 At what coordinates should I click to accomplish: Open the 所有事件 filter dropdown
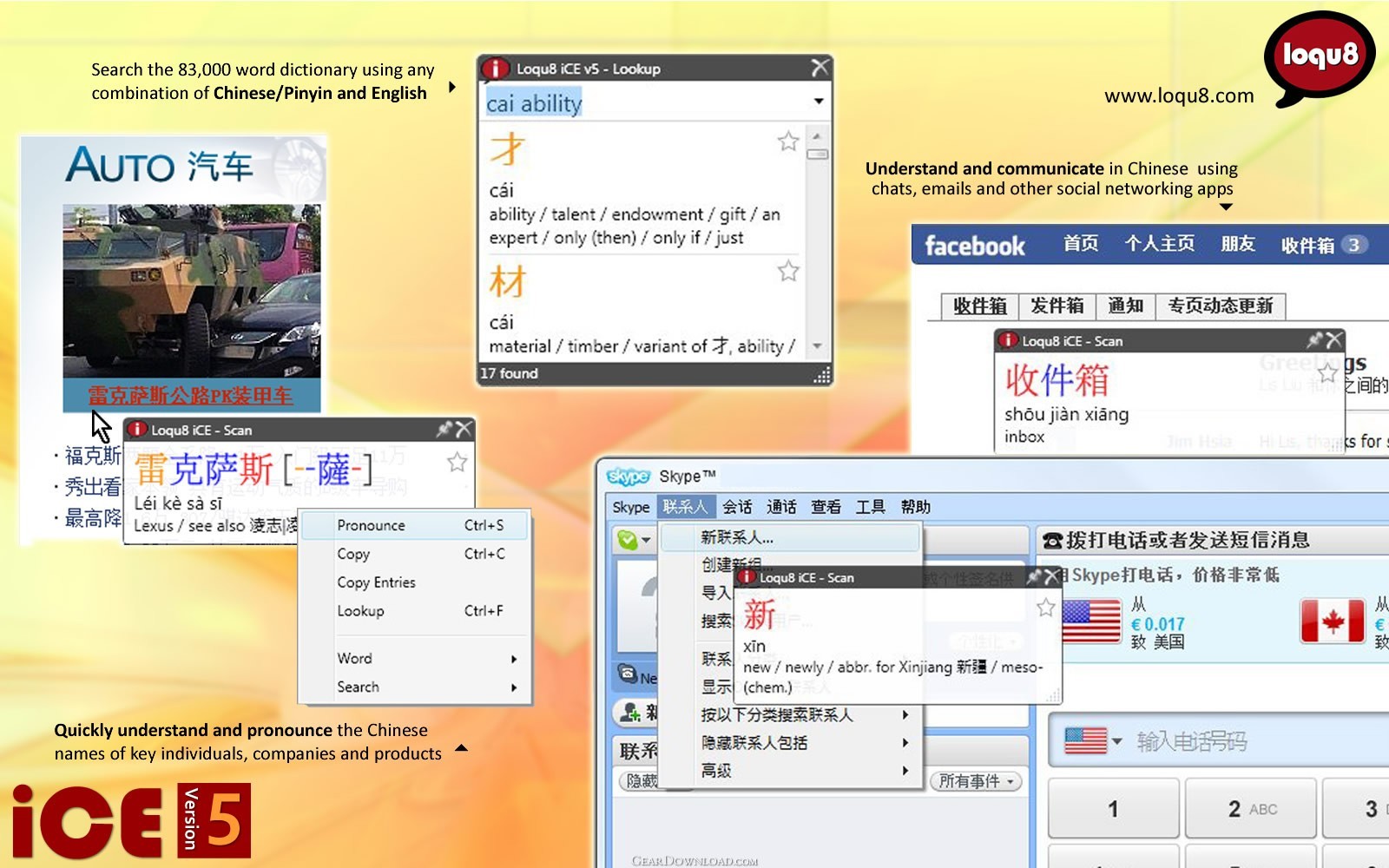coord(977,781)
